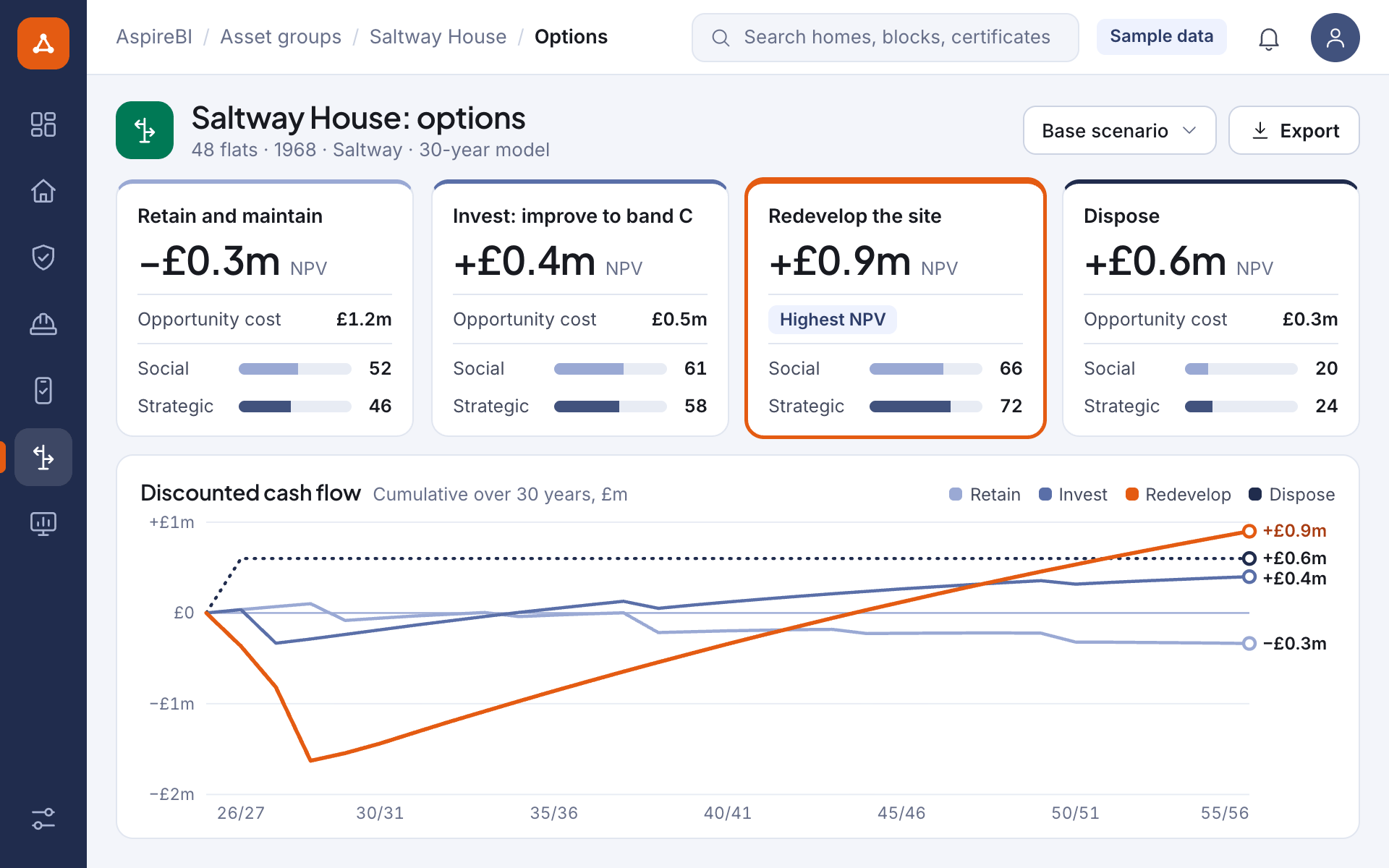Viewport: 1389px width, 868px height.
Task: Open the dashboard grid icon in sidebar
Action: [43, 124]
